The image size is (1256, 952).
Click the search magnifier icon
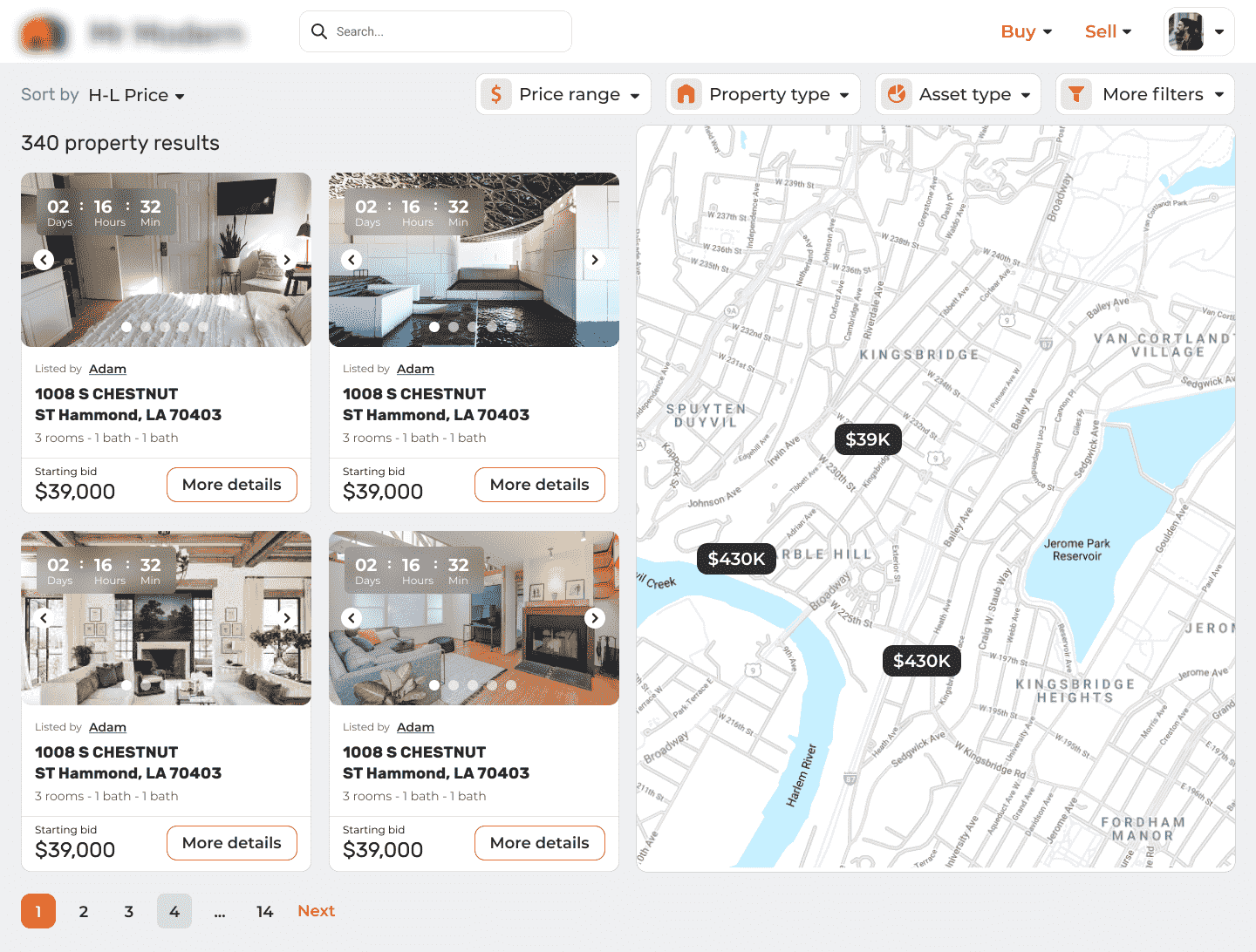(x=319, y=31)
